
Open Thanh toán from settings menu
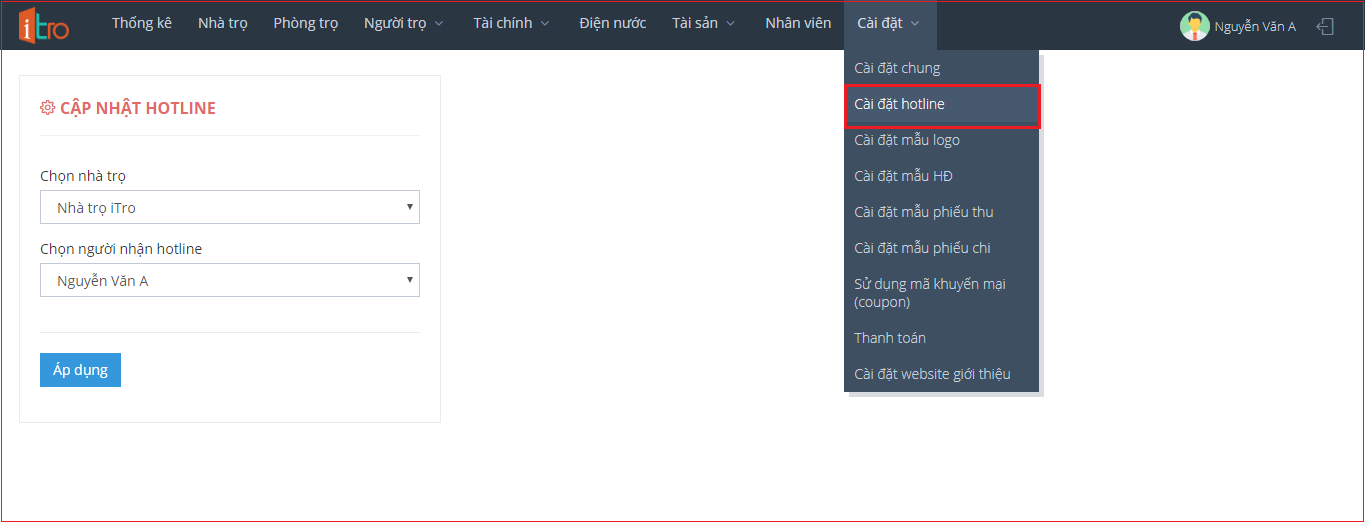pyautogui.click(x=889, y=338)
